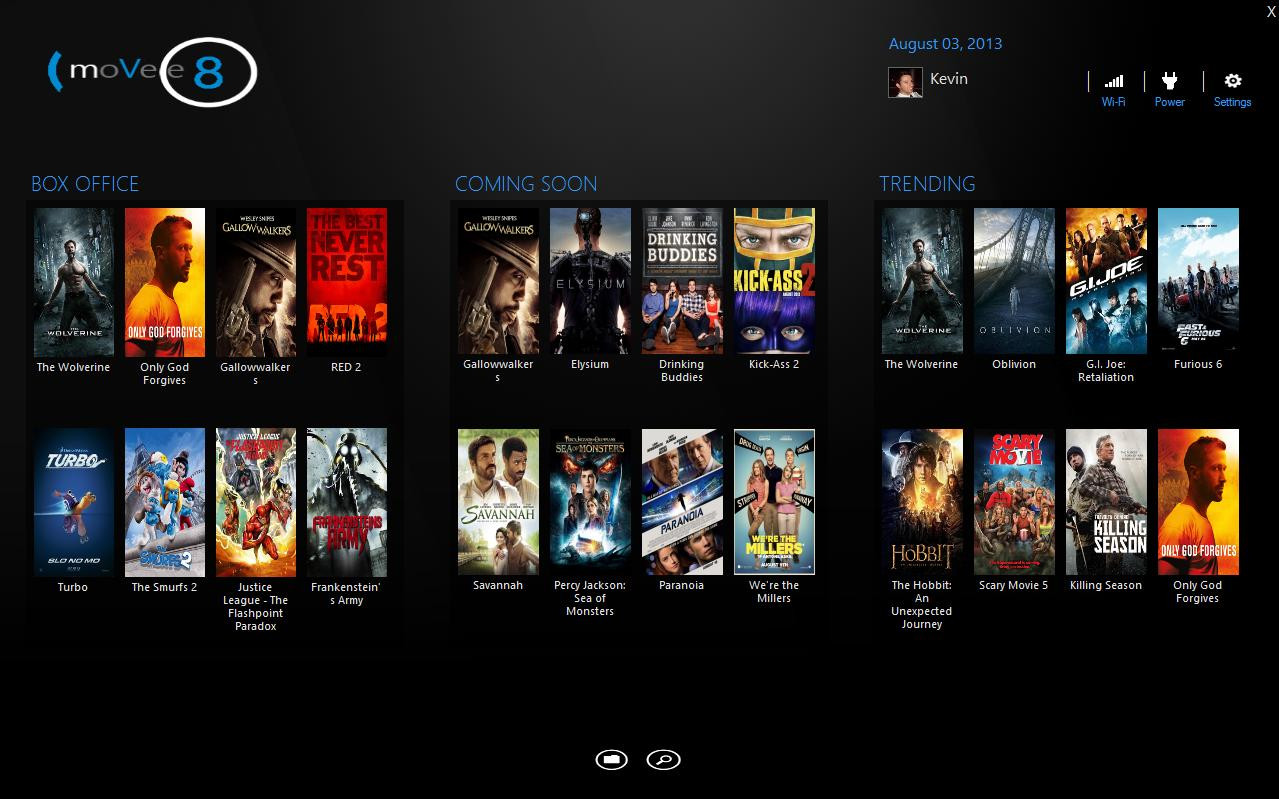Choose the Kick-Ass 2 poster

coord(774,281)
